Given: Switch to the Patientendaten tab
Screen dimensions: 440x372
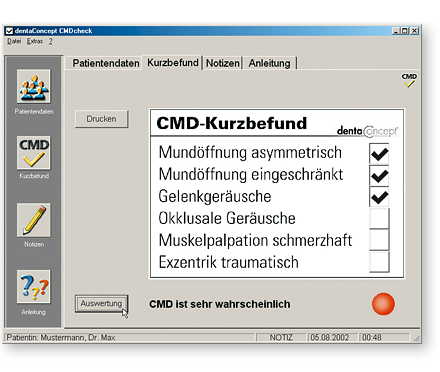Looking at the screenshot, I should (106, 63).
